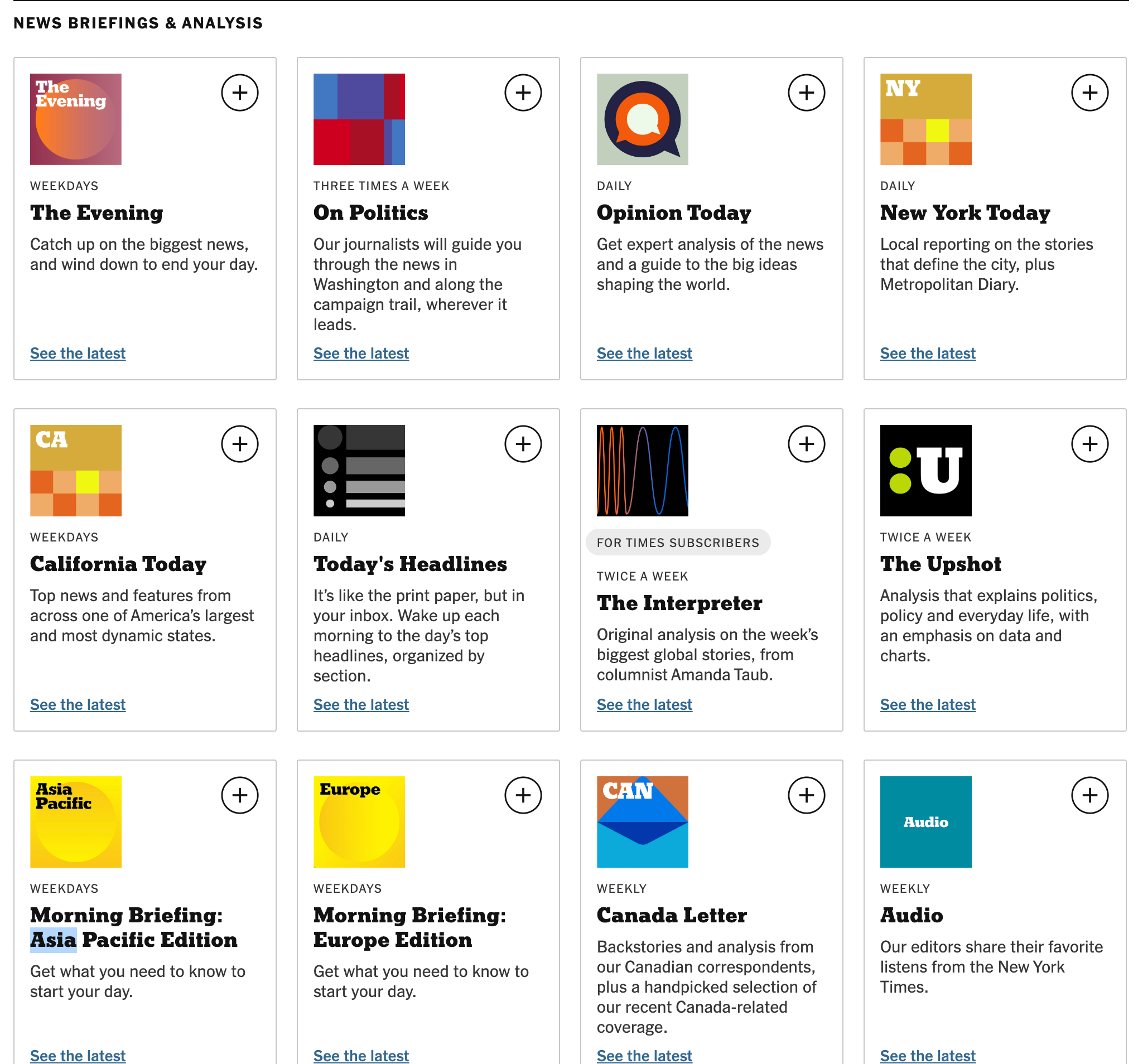Viewport: 1138px width, 1064px height.
Task: Click Morning Briefing: Europe Edition title
Action: [410, 928]
